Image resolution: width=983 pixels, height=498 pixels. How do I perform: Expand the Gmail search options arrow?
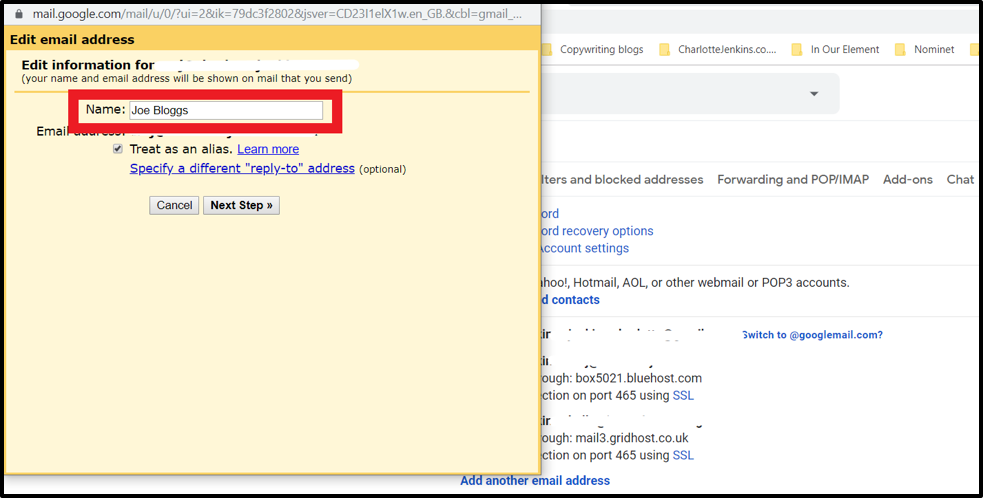click(814, 94)
